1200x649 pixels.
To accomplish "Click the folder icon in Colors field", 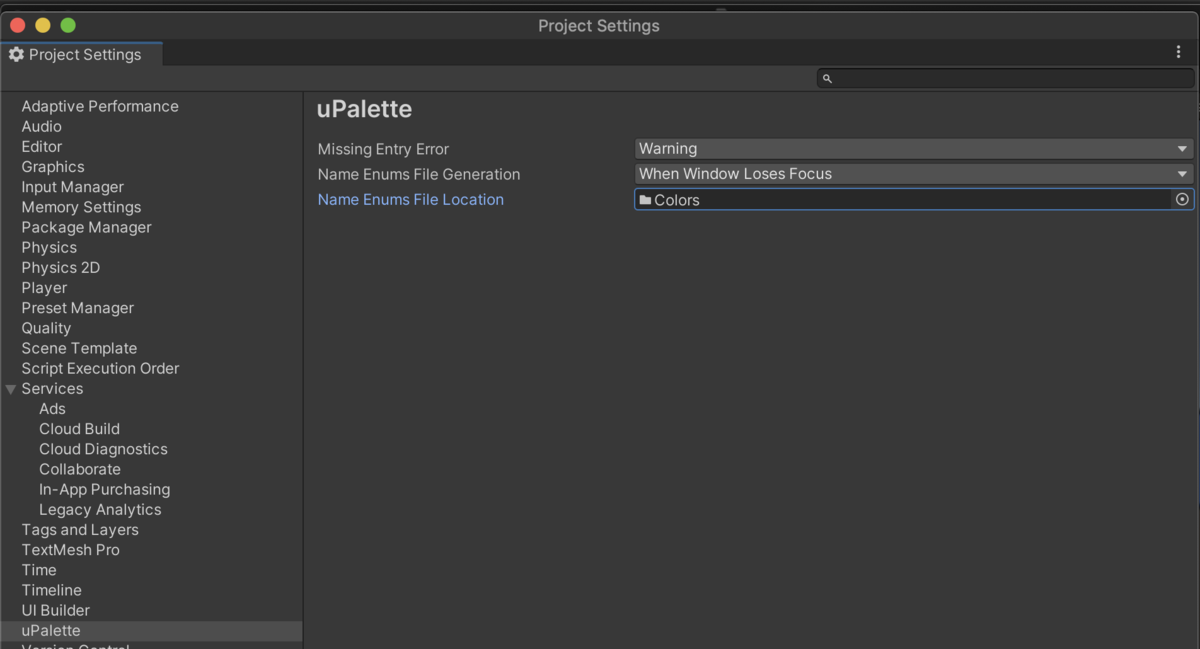I will [x=645, y=200].
